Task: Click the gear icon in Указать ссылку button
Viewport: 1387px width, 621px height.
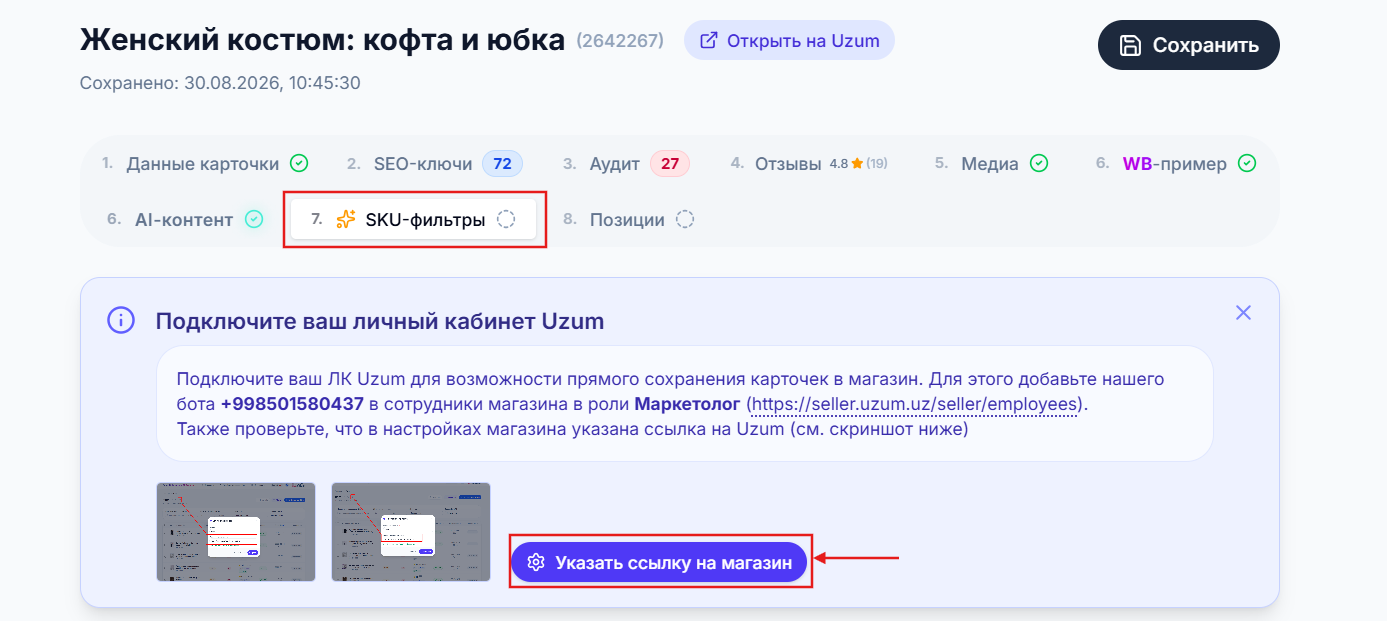Action: (x=536, y=563)
